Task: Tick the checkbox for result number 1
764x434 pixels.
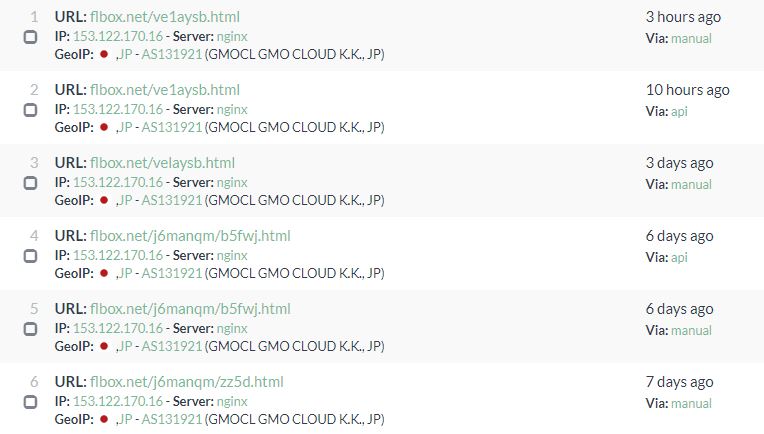Action: pos(30,37)
